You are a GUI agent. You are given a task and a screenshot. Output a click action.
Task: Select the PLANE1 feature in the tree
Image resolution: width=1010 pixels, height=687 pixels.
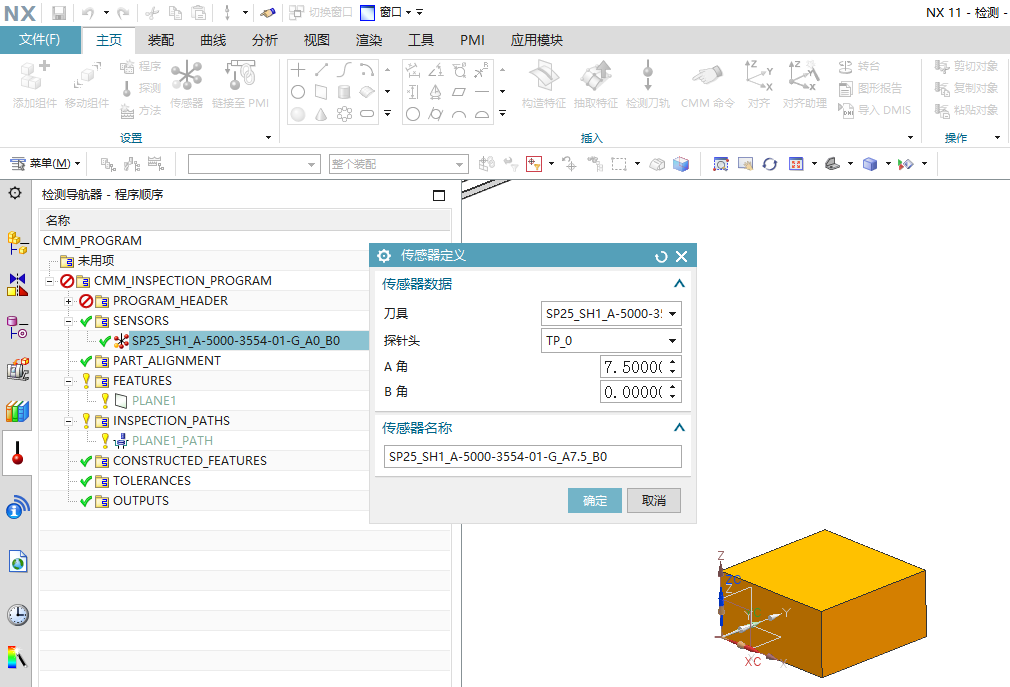153,400
